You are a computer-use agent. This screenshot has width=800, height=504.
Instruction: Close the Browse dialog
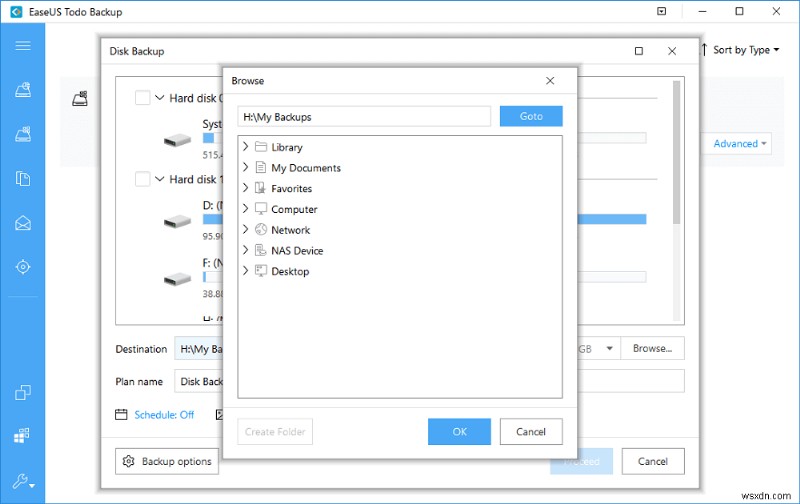[550, 81]
